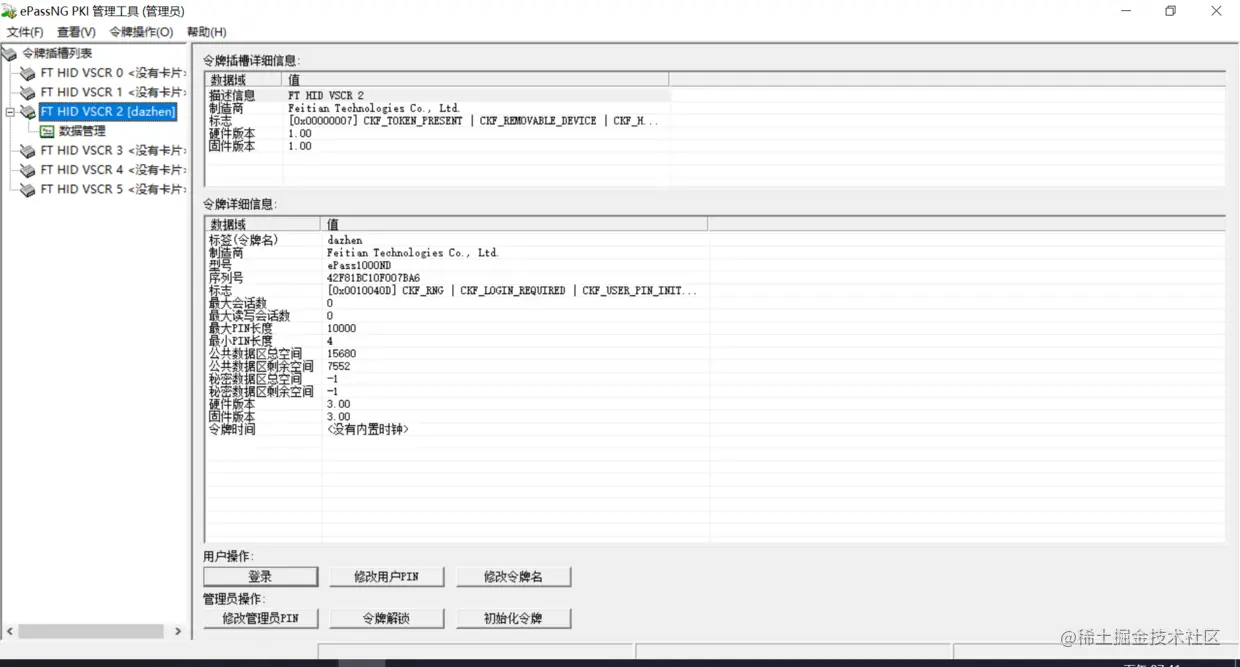1240x667 pixels.
Task: Click the token label value dazhen
Action: point(345,240)
